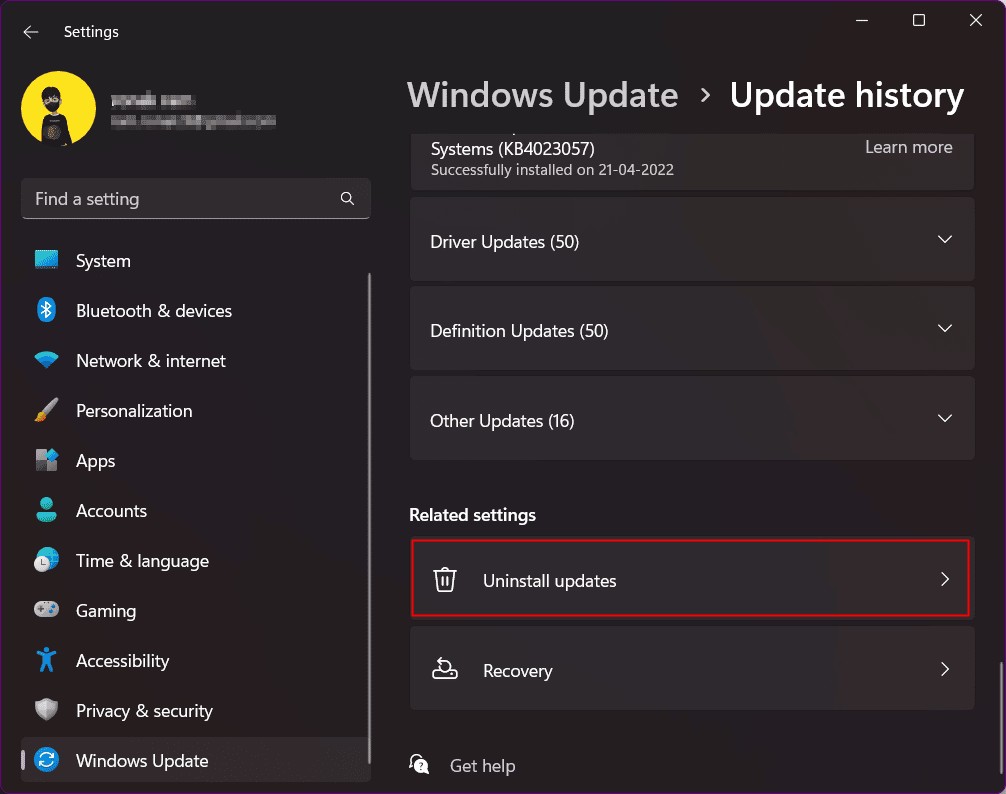This screenshot has height=794, width=1006.
Task: Open Uninstall updates
Action: pos(690,579)
